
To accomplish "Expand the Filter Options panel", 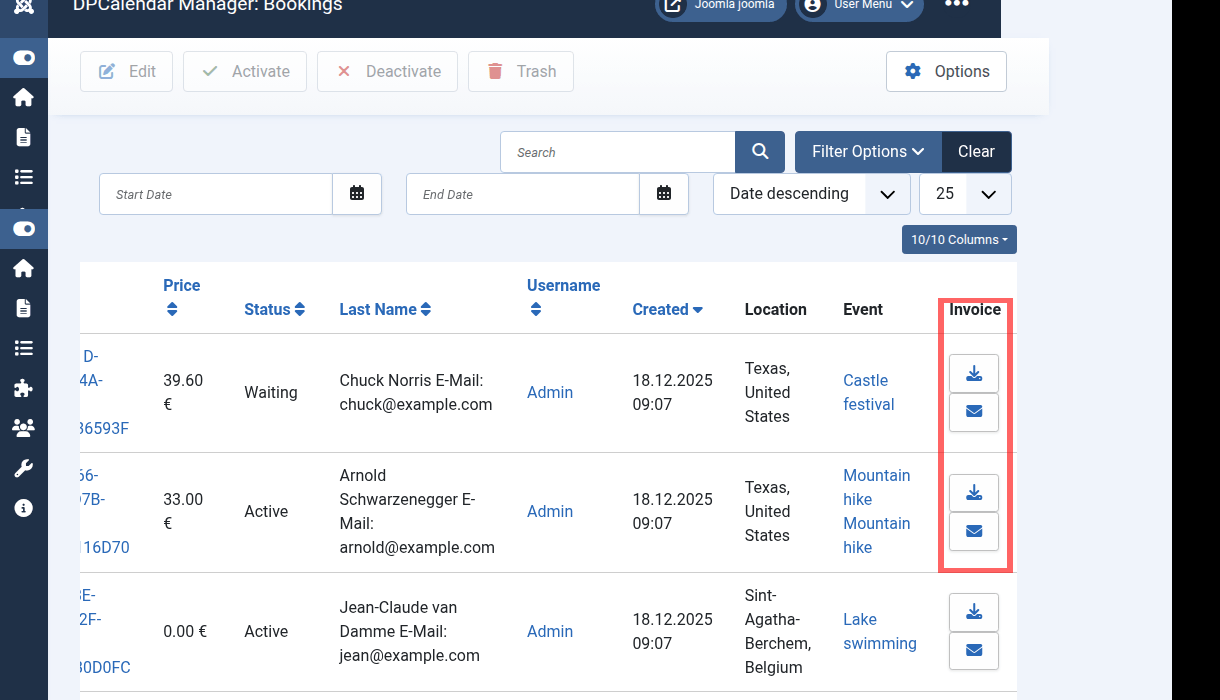I will click(x=867, y=152).
